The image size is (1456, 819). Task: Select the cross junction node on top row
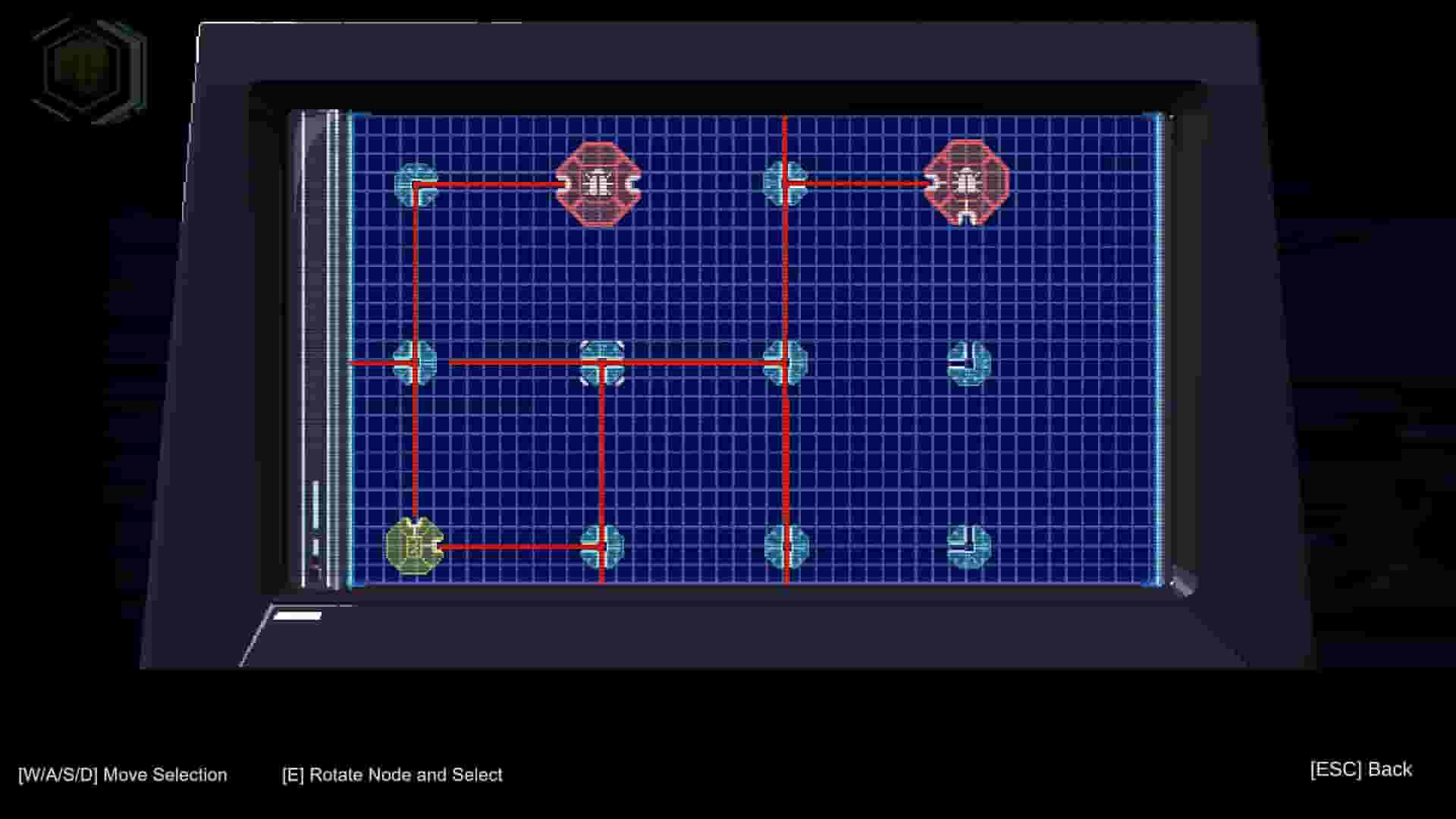click(786, 182)
